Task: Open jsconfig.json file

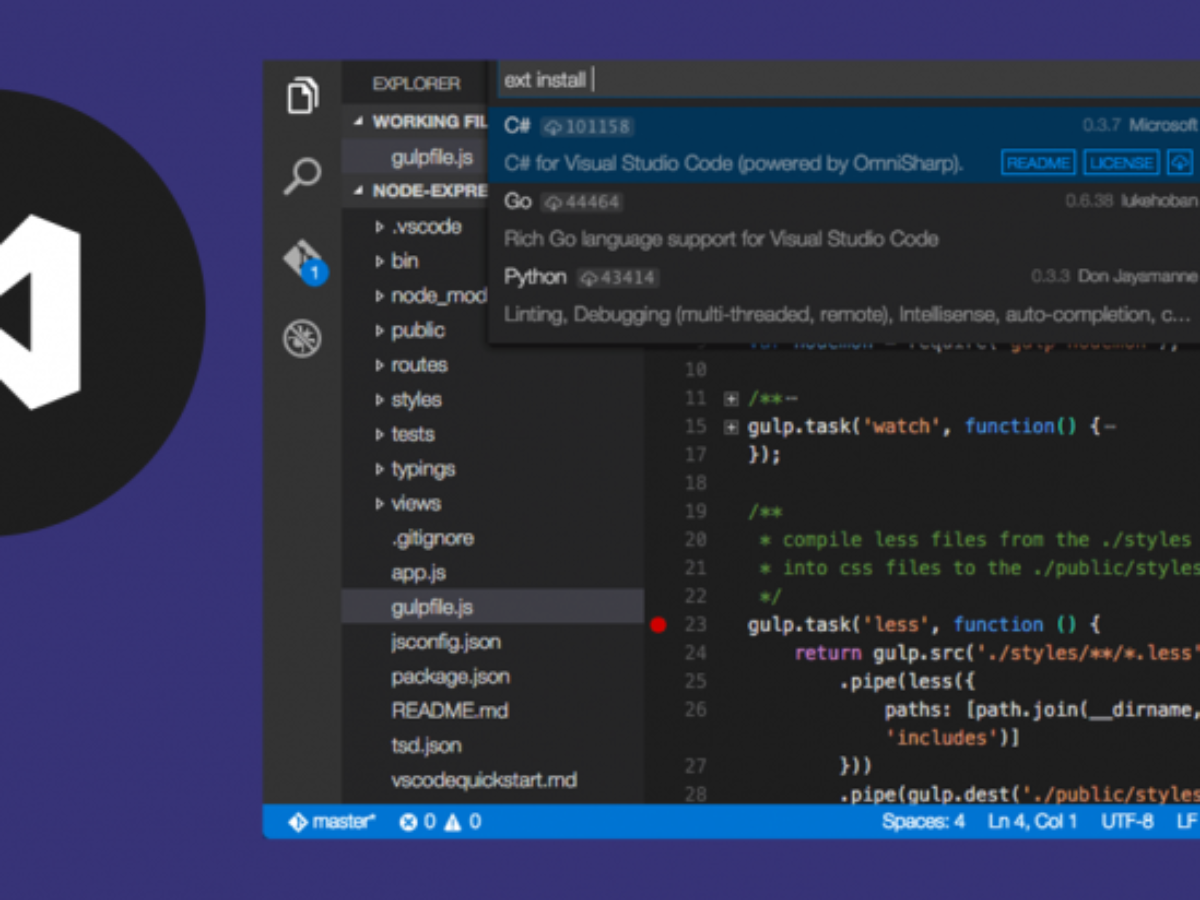Action: [x=446, y=642]
